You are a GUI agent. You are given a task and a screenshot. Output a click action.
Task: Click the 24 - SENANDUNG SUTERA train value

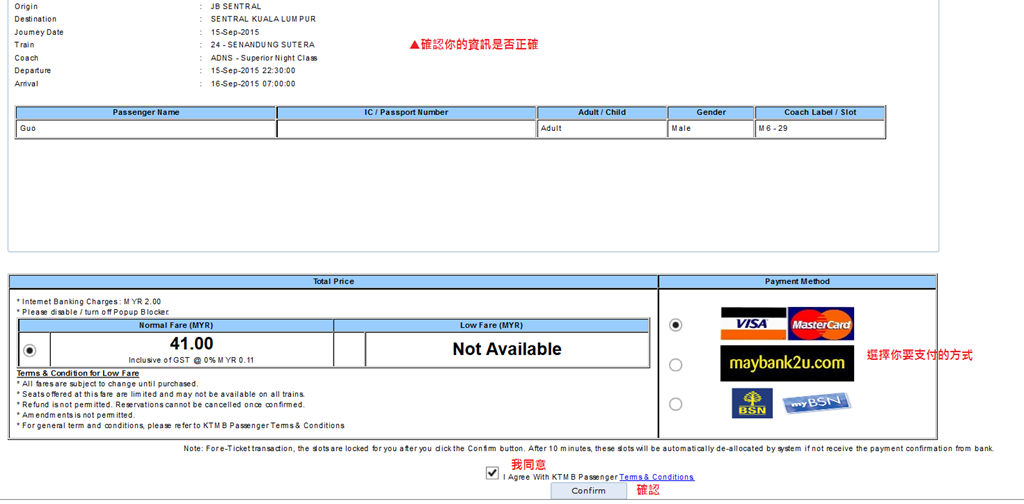pyautogui.click(x=263, y=45)
